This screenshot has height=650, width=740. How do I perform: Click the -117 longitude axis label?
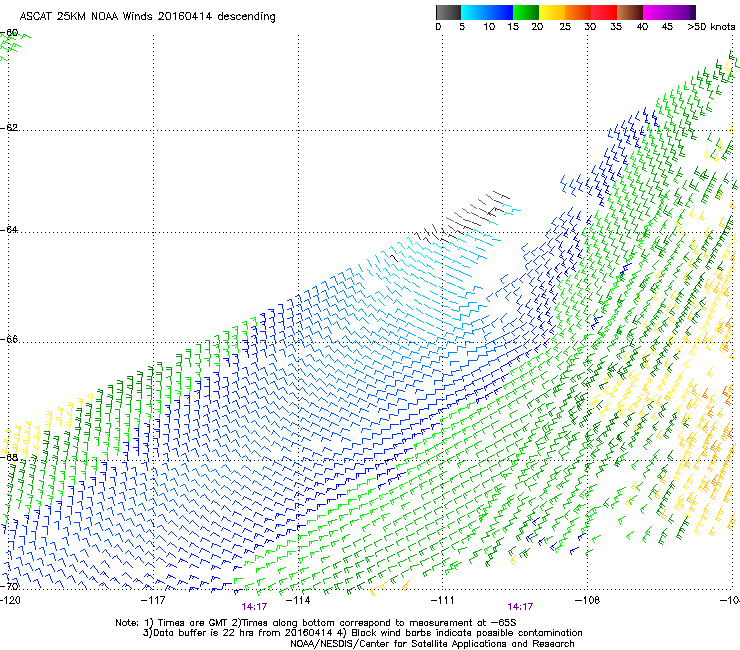[153, 600]
